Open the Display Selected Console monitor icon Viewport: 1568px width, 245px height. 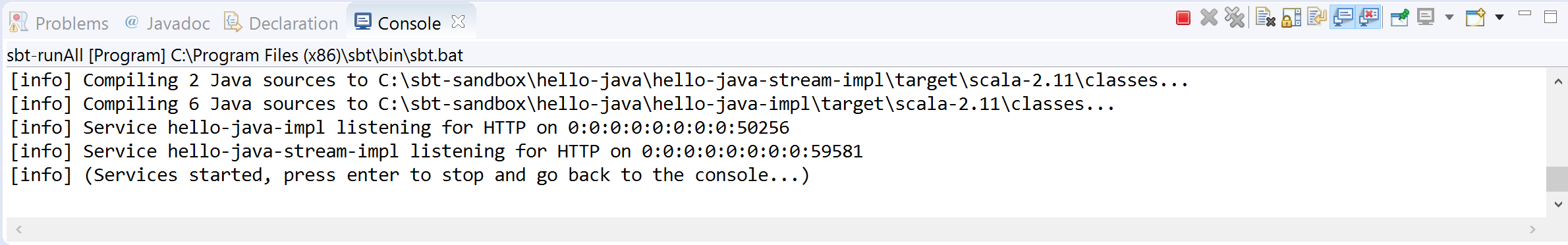tap(1426, 17)
